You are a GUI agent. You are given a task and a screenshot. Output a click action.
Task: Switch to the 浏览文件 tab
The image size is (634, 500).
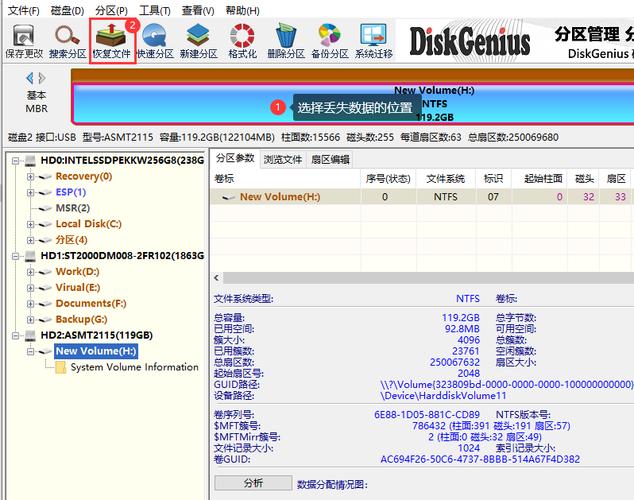click(x=283, y=160)
